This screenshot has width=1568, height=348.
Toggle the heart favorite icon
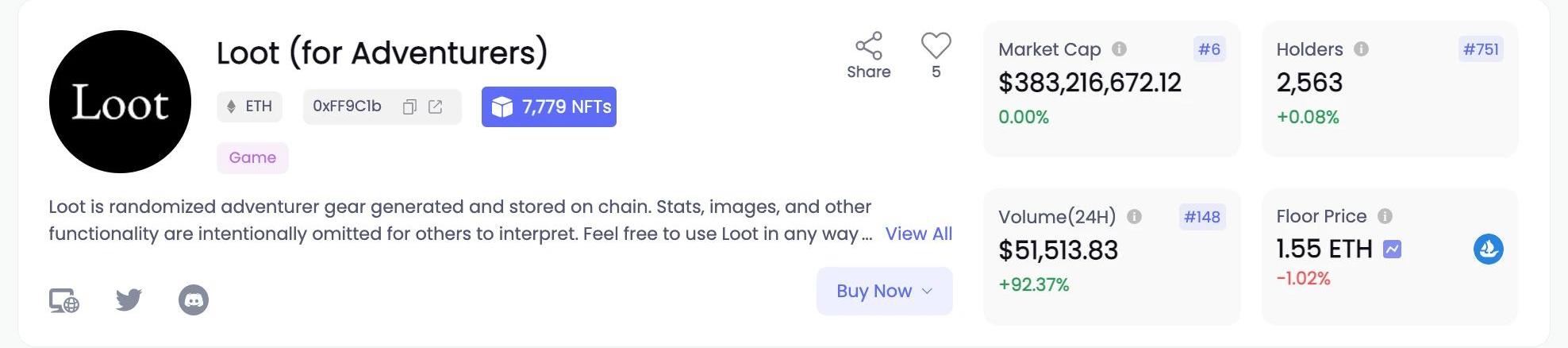pyautogui.click(x=936, y=45)
